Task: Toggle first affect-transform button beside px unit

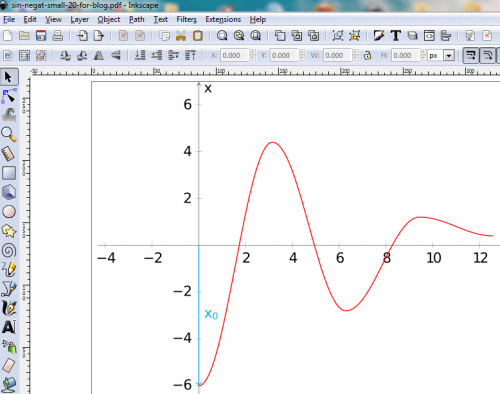Action: pos(471,55)
